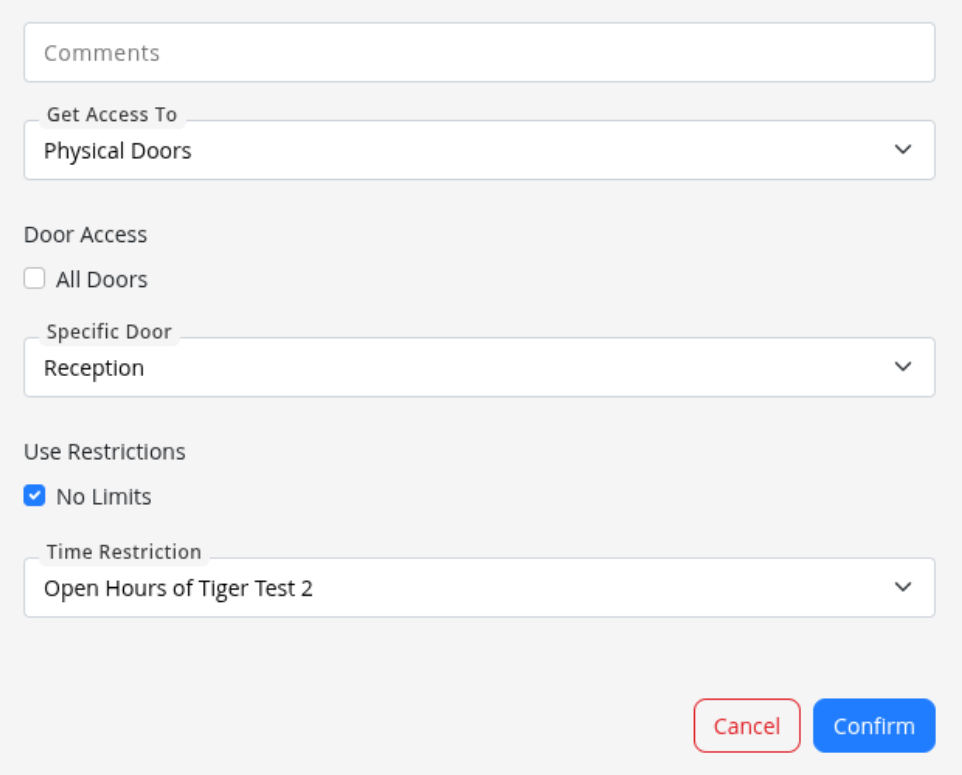Enable the All Doors checkbox
The width and height of the screenshot is (962, 775).
point(35,279)
